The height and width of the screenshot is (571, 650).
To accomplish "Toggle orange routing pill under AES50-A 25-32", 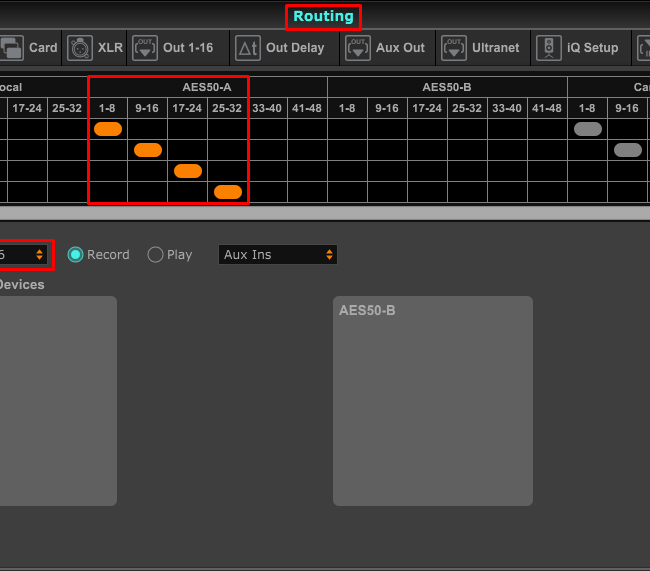I will coord(228,192).
